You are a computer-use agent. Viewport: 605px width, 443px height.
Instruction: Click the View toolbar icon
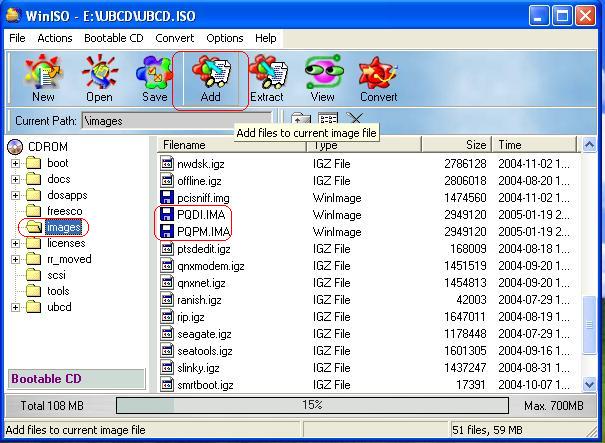coord(322,79)
